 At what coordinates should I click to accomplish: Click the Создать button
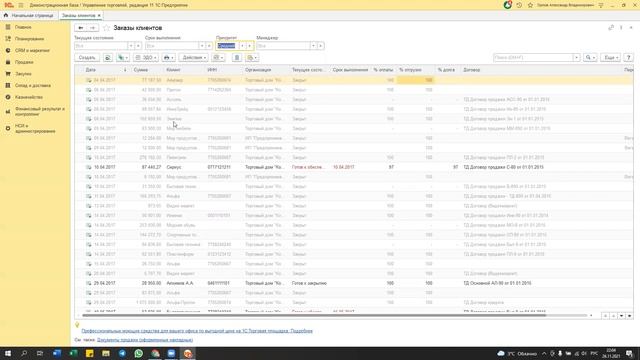coord(87,58)
